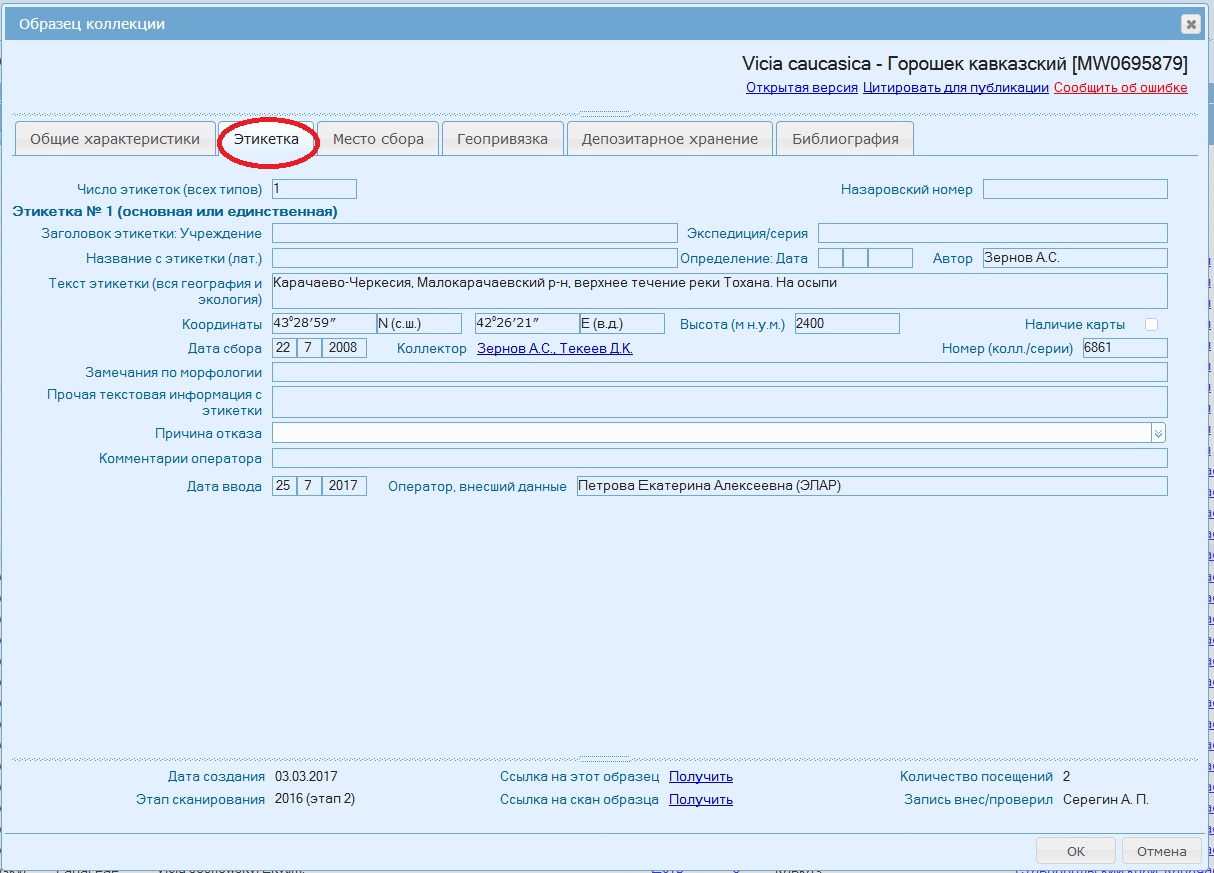Click the Открытая версия link
Image resolution: width=1214 pixels, height=873 pixels.
point(801,88)
